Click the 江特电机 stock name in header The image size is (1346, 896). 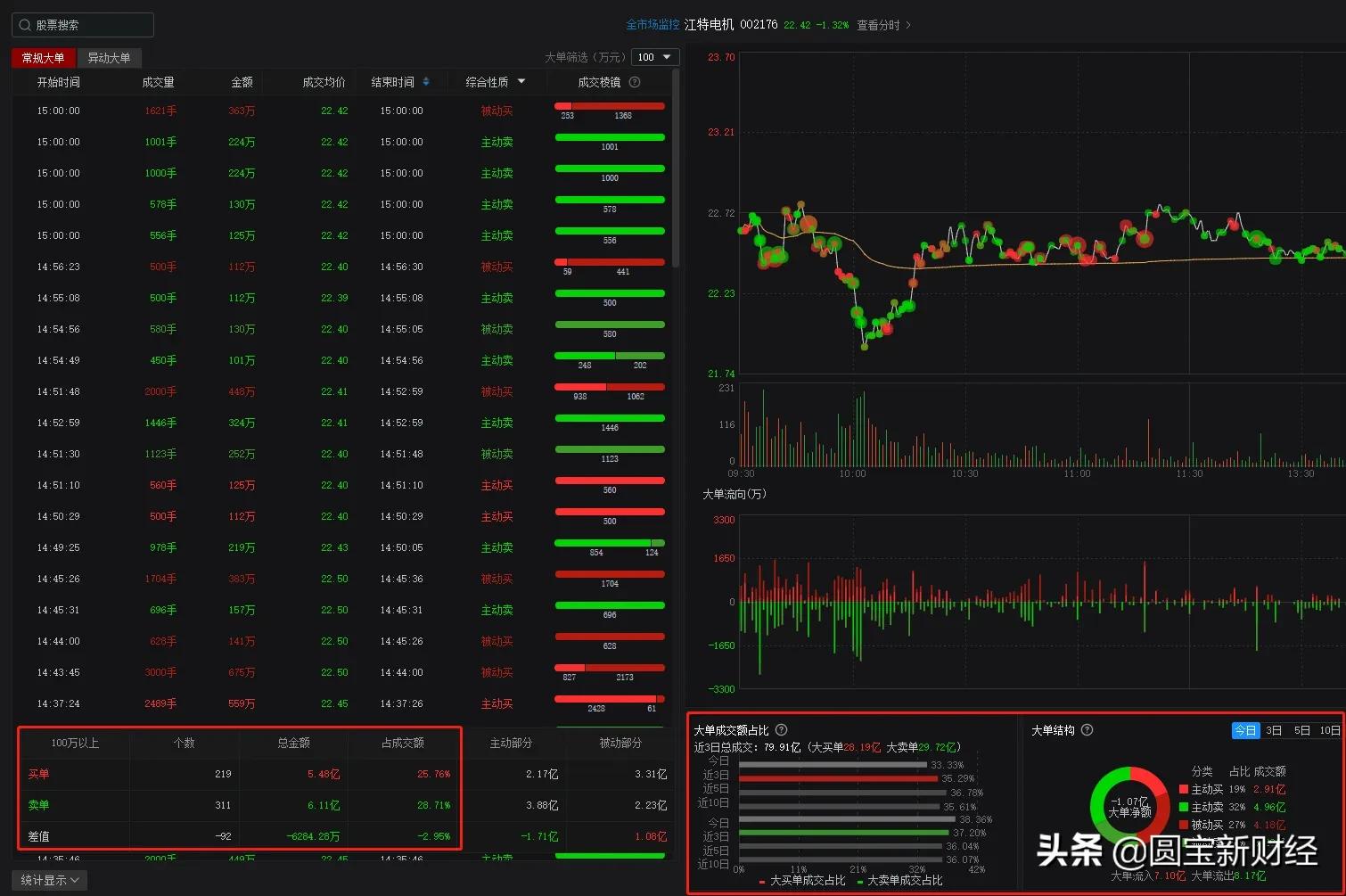pos(710,25)
